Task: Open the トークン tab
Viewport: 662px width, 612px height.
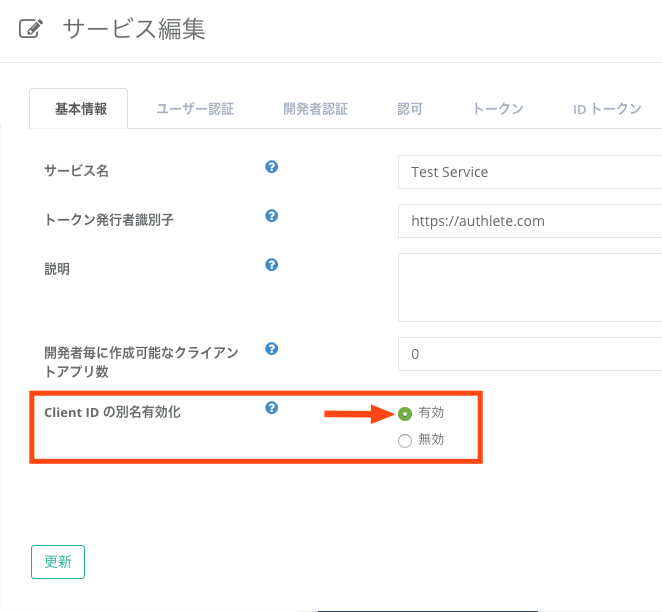Action: click(x=498, y=109)
